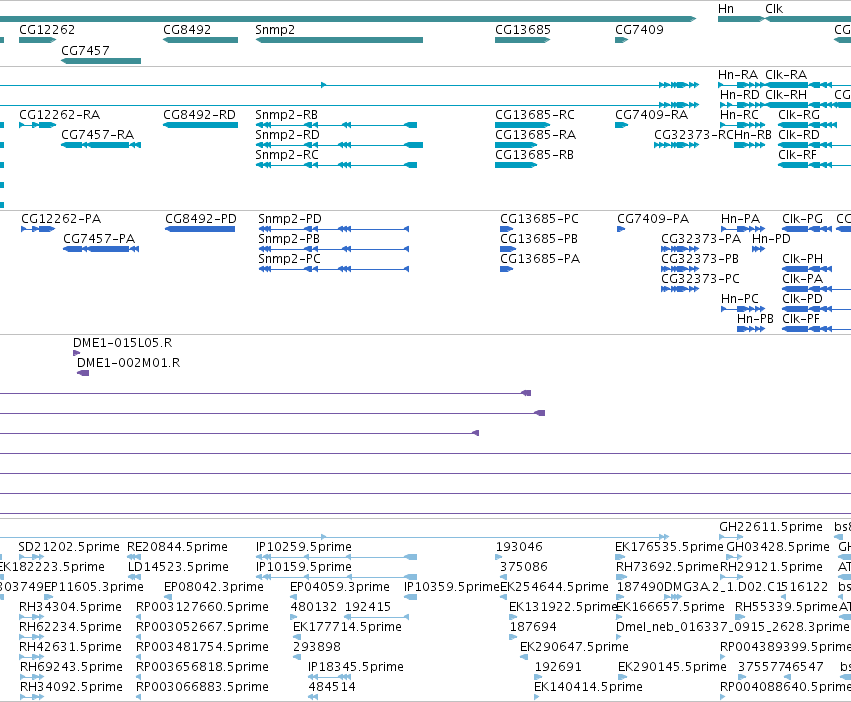Select the CG32373-PB protein label
Image resolution: width=851 pixels, height=702 pixels.
coord(700,259)
